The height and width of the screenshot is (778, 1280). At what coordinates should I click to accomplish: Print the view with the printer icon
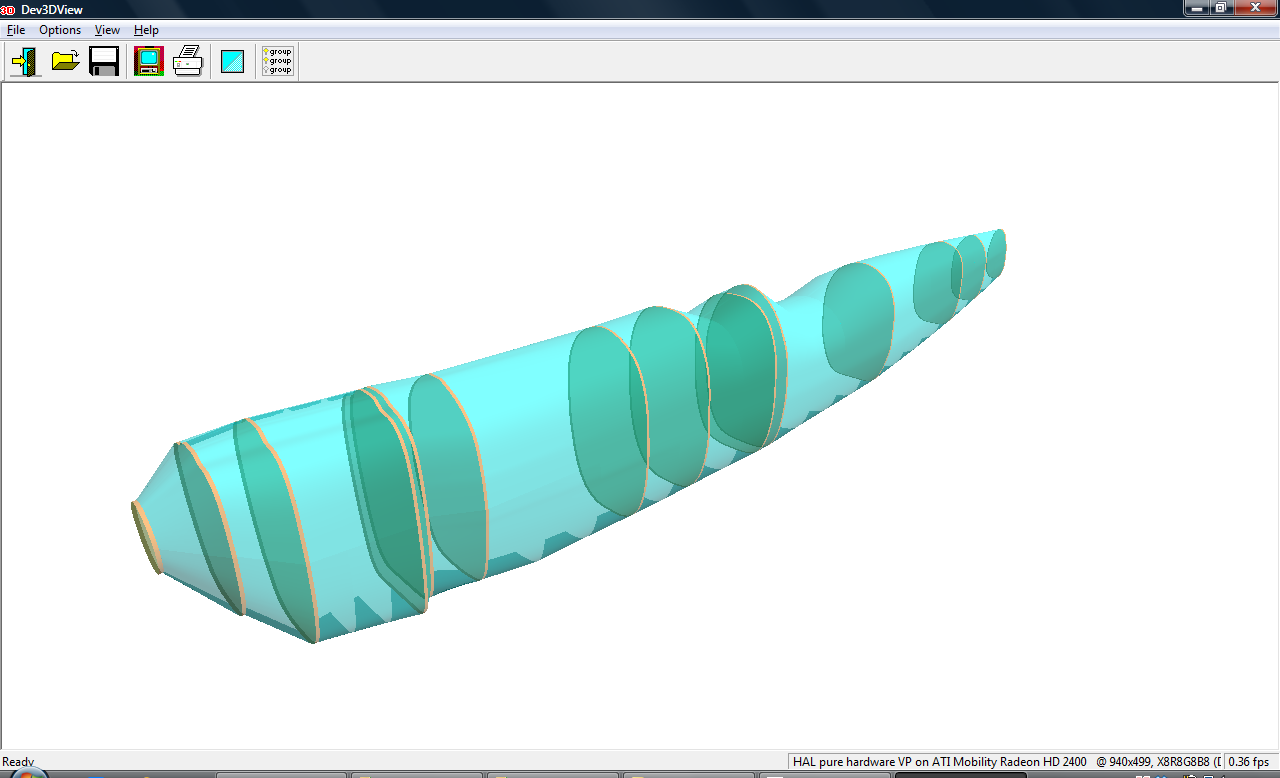pyautogui.click(x=188, y=62)
